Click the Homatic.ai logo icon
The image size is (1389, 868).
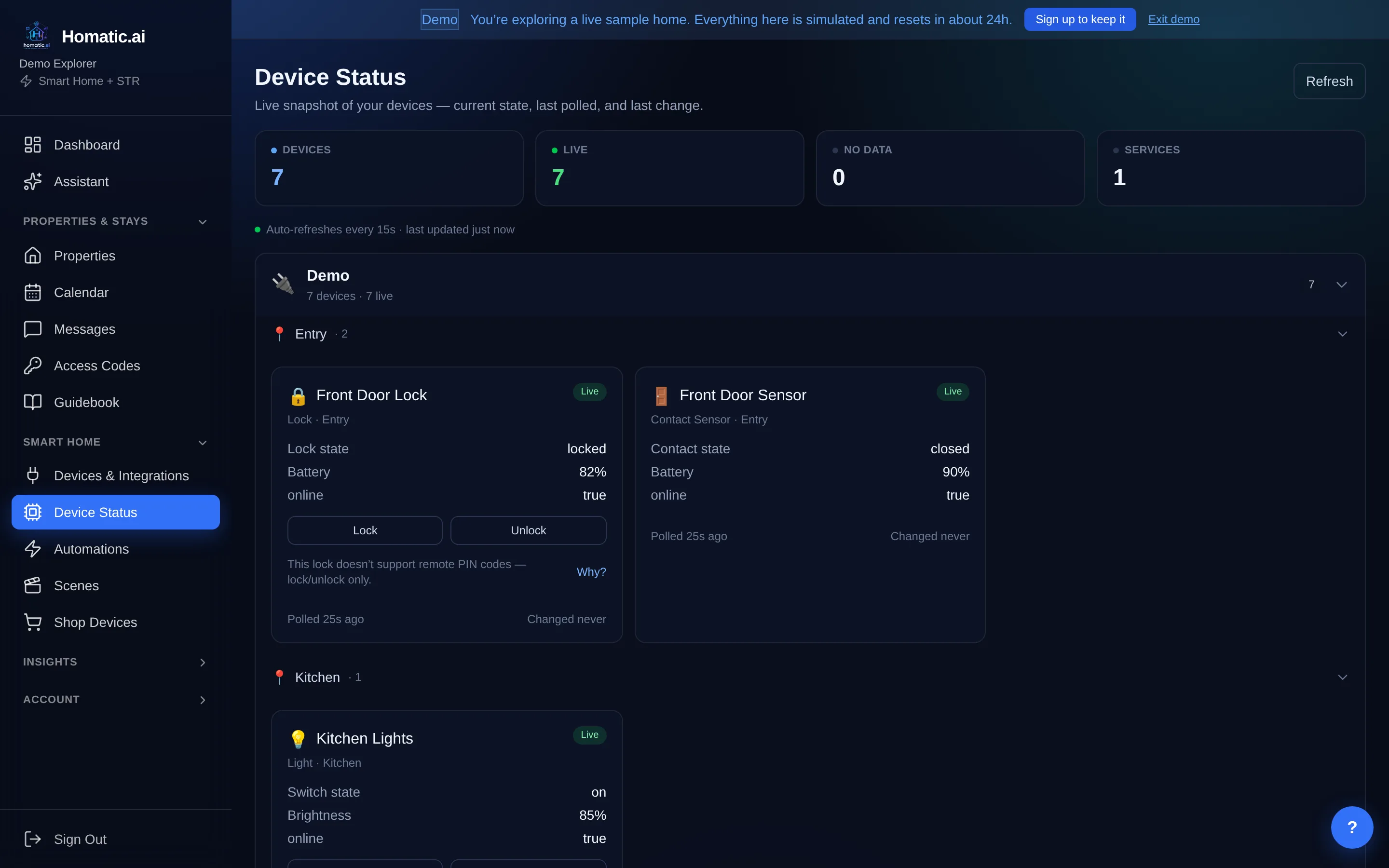[36, 36]
